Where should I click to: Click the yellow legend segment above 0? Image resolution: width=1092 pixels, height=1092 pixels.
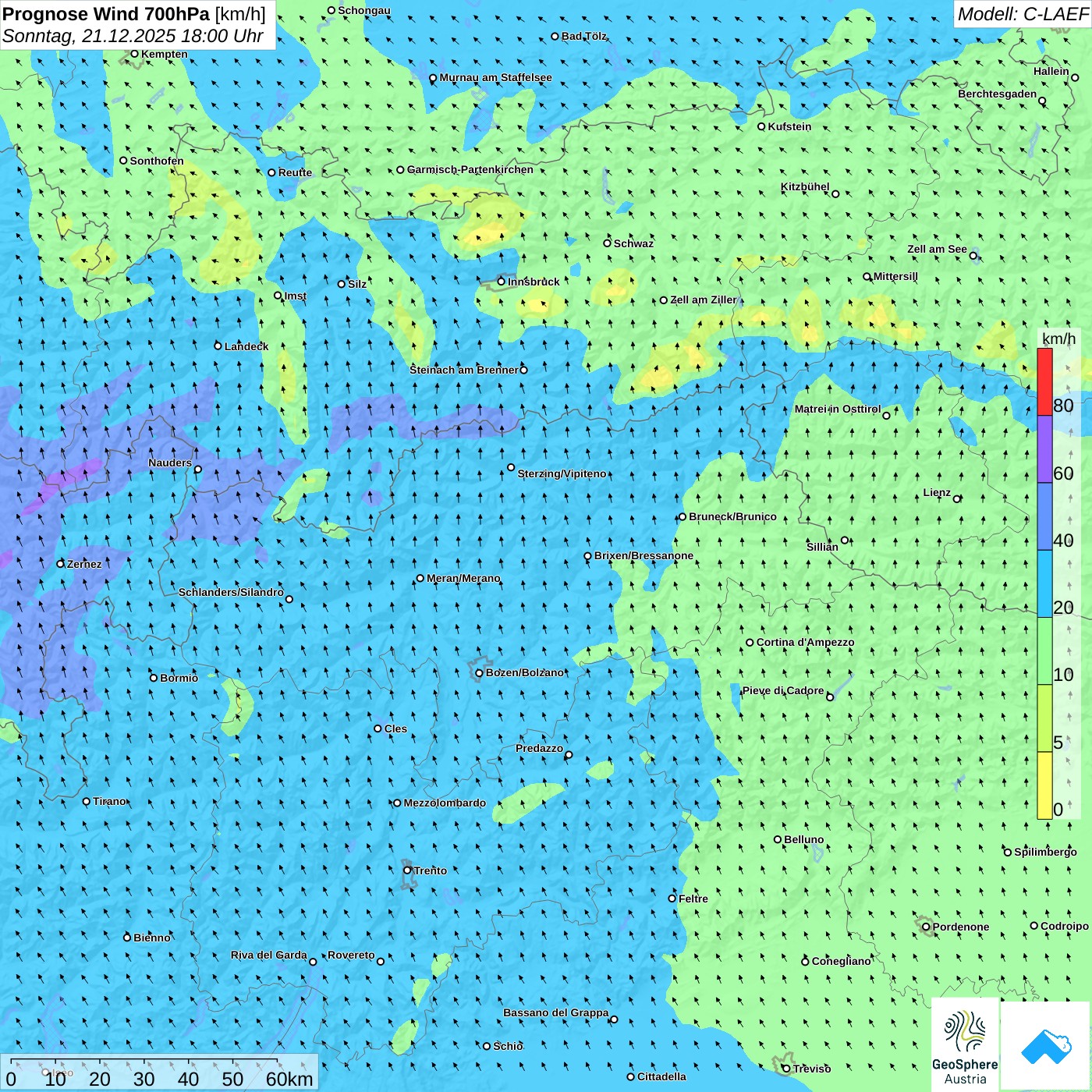tap(1044, 785)
